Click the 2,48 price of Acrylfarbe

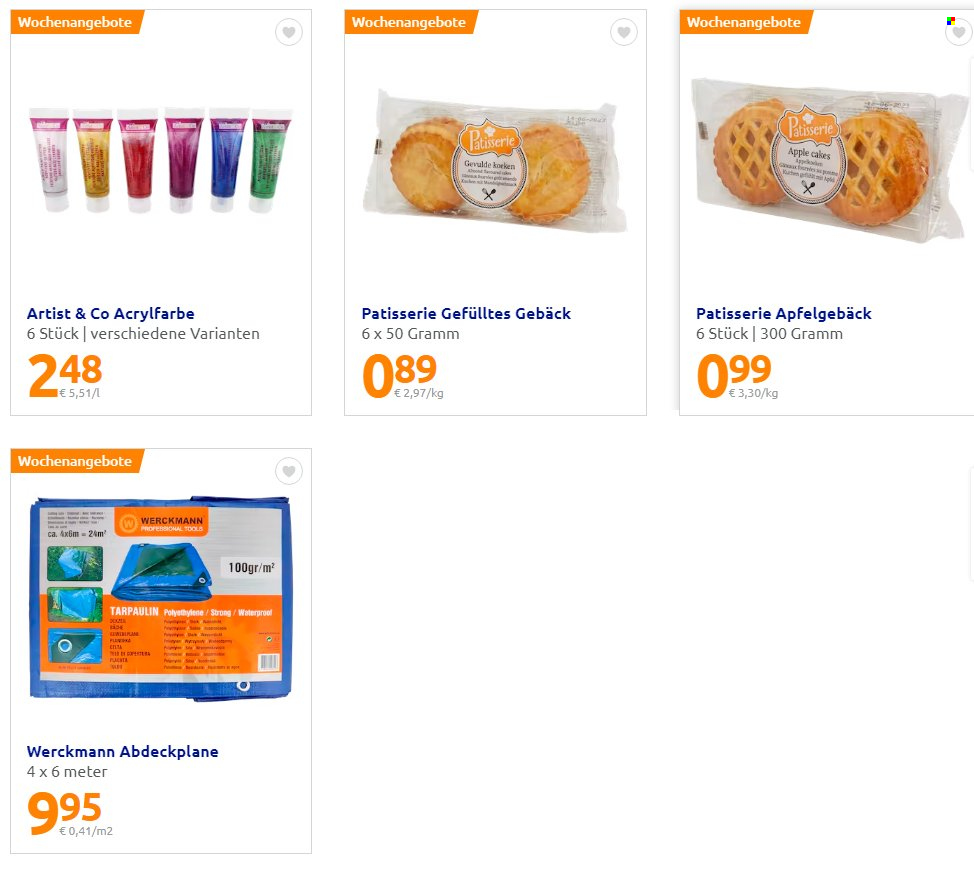click(65, 375)
